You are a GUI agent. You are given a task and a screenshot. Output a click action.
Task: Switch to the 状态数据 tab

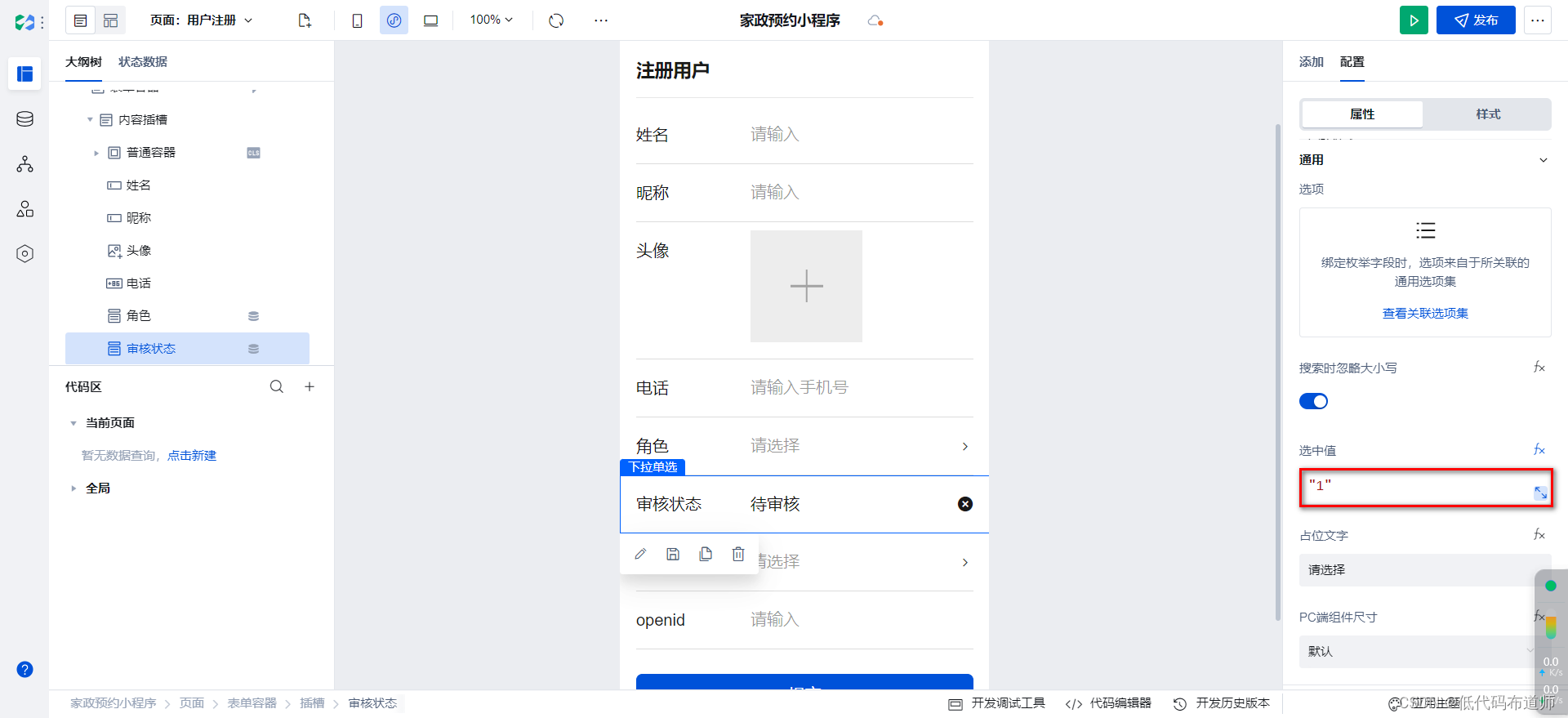coord(143,62)
